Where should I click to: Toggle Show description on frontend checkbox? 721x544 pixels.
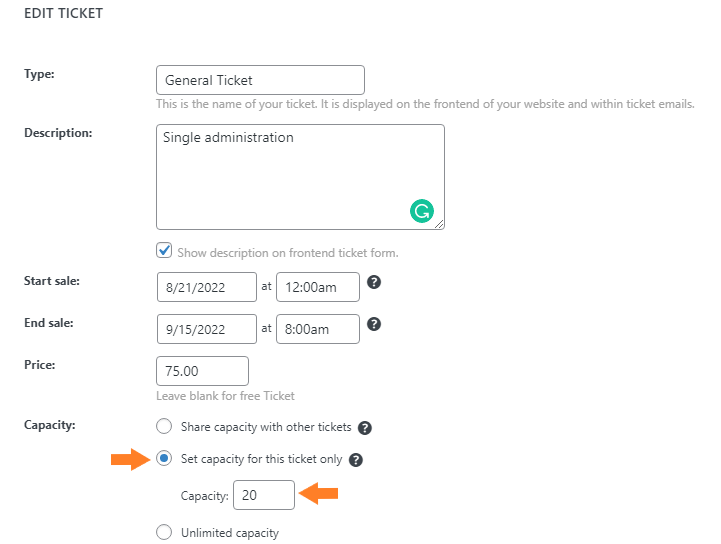(x=164, y=251)
